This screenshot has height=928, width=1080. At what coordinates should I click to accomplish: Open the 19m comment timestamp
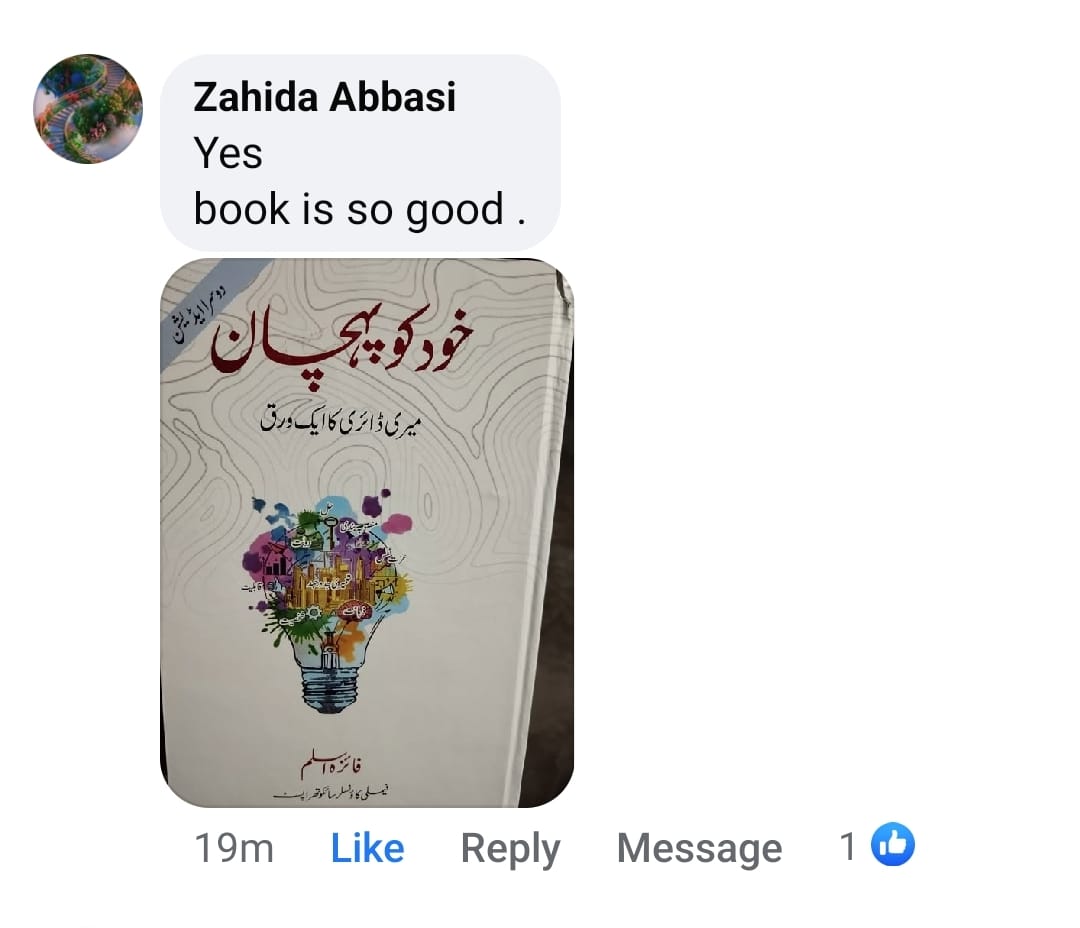tap(234, 847)
